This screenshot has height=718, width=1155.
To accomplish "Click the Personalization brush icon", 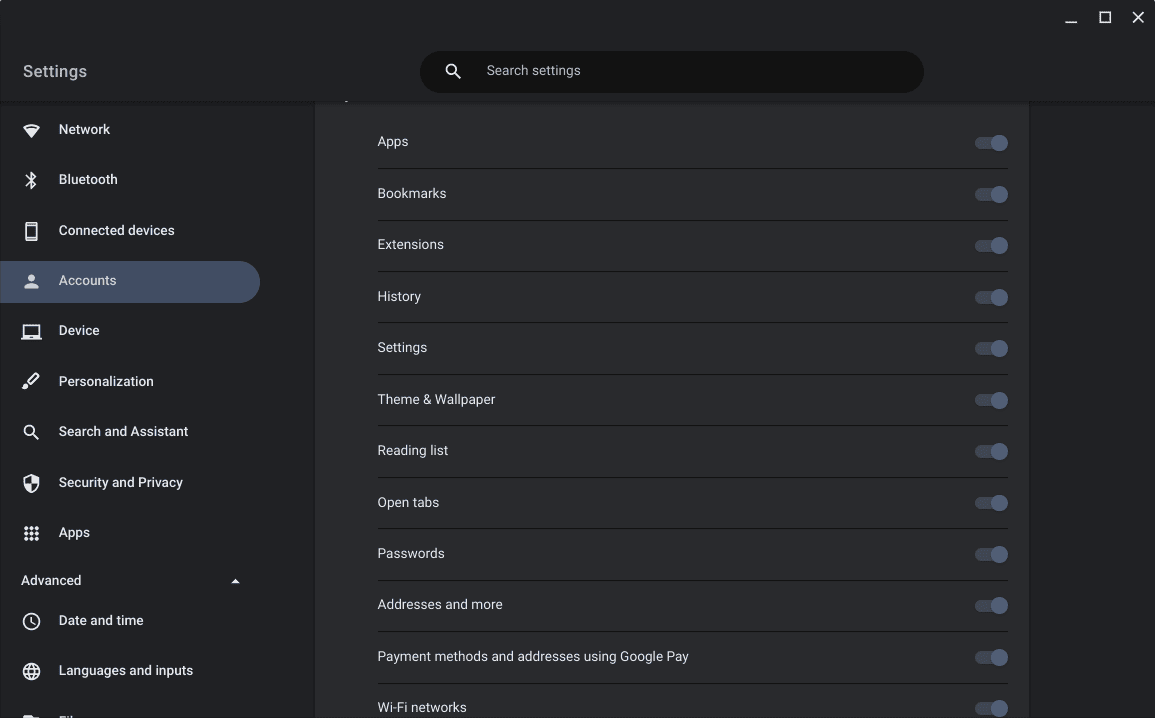I will coord(31,381).
